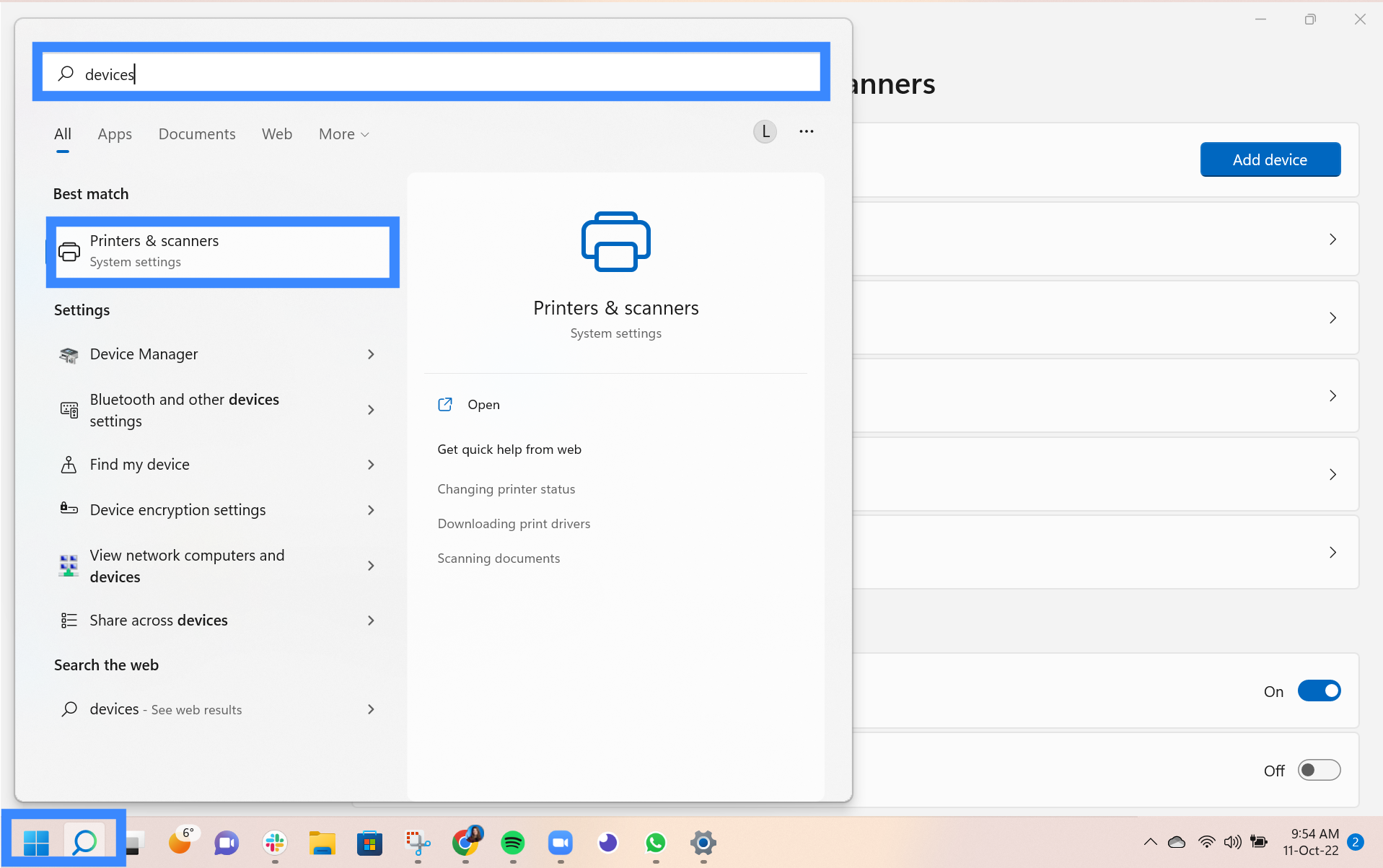Image resolution: width=1383 pixels, height=868 pixels.
Task: Open WhatsApp from the taskbar
Action: (656, 842)
